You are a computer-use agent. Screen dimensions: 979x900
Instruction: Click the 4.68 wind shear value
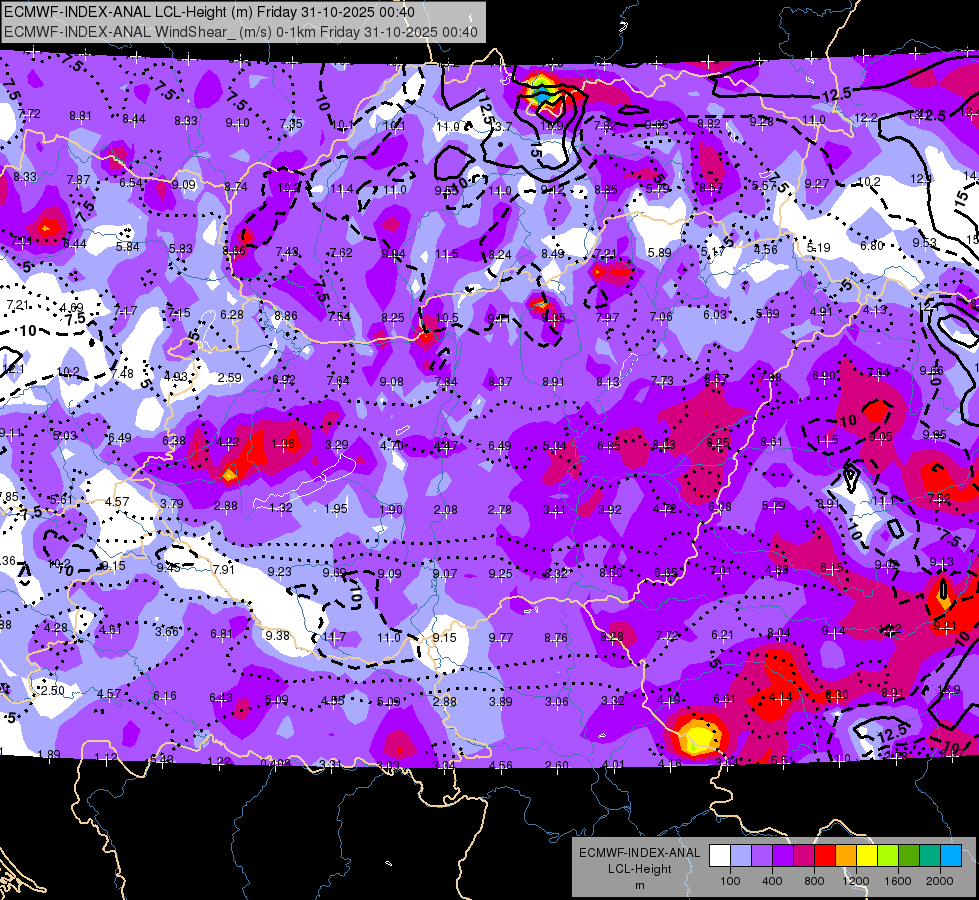point(777,570)
